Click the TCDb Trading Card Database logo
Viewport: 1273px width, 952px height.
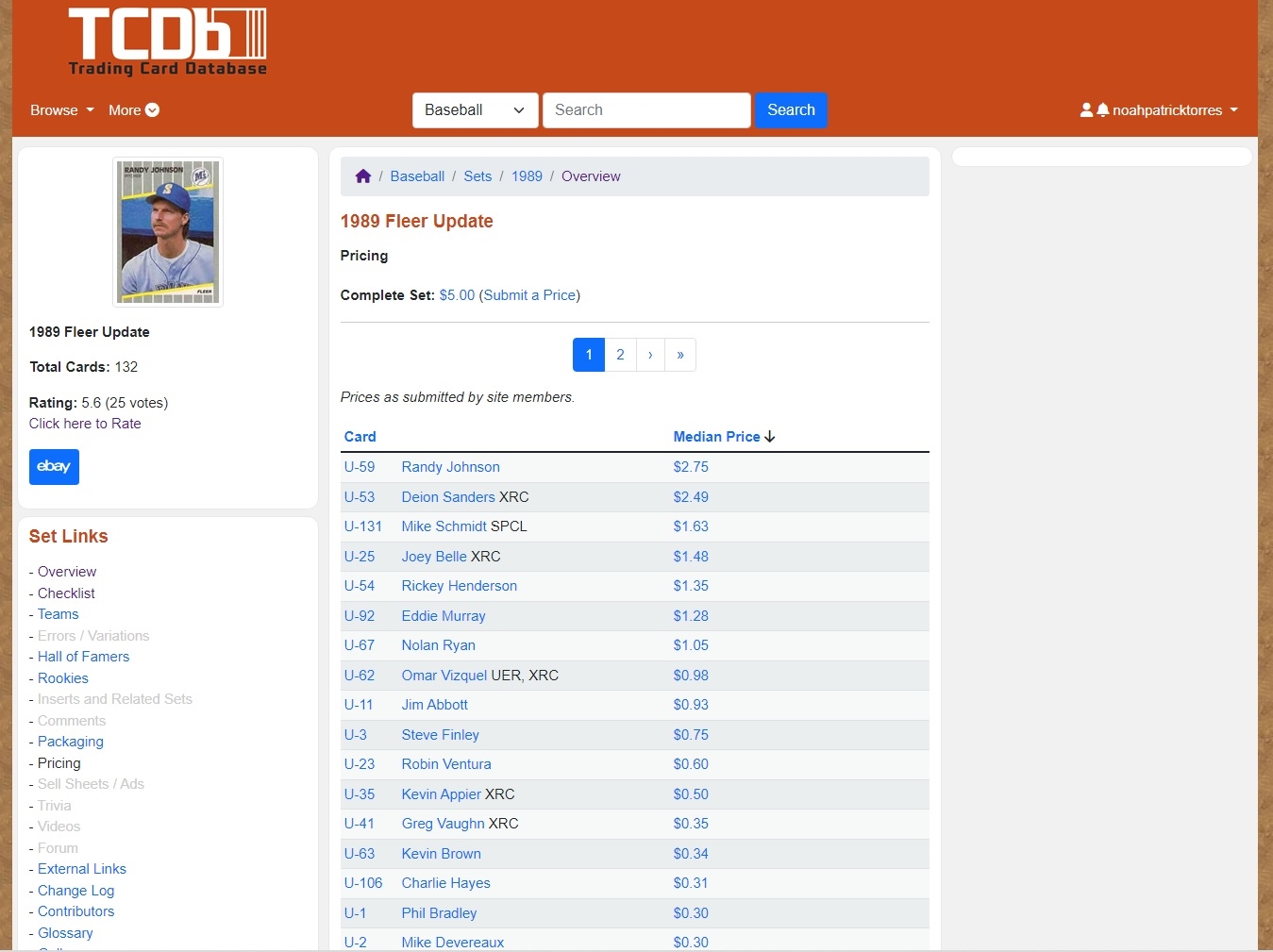point(168,42)
